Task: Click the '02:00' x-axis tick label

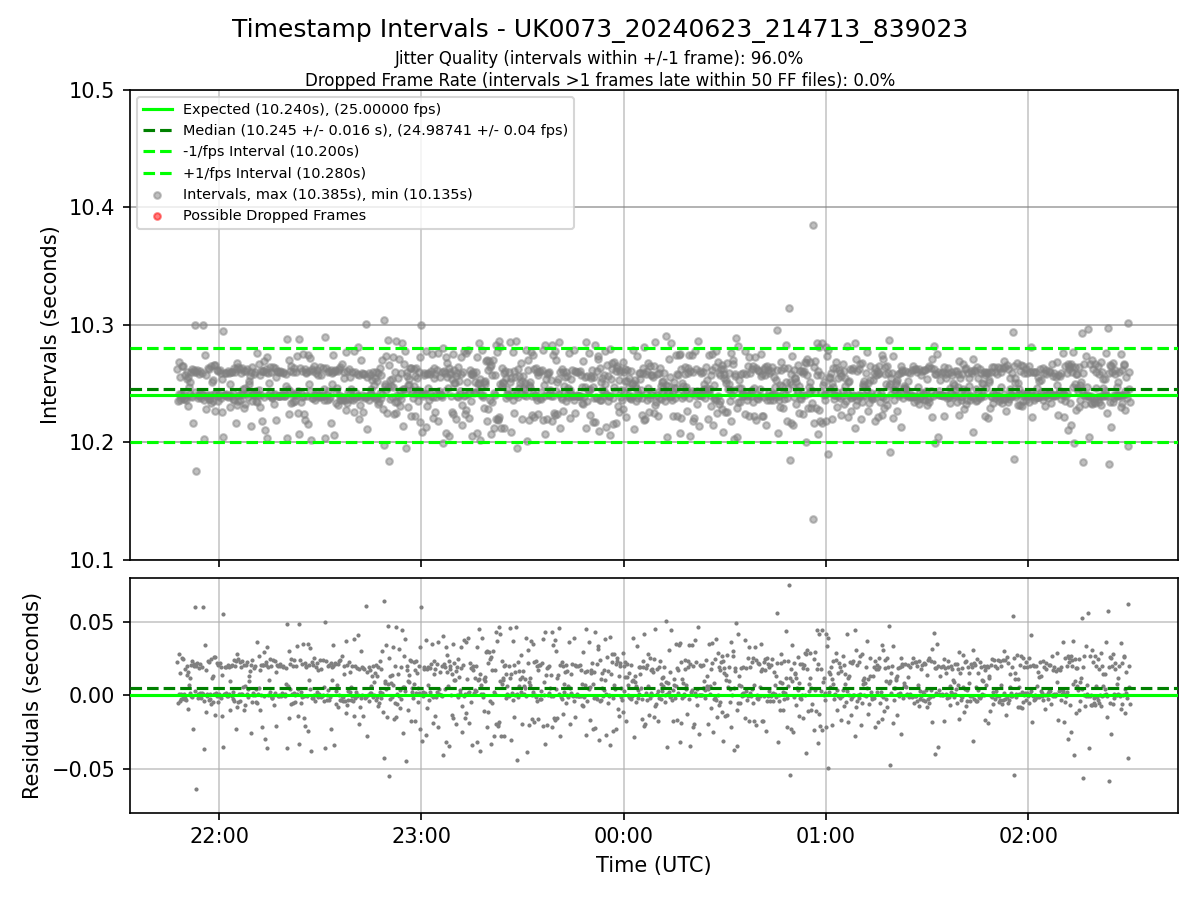Action: pyautogui.click(x=1028, y=834)
